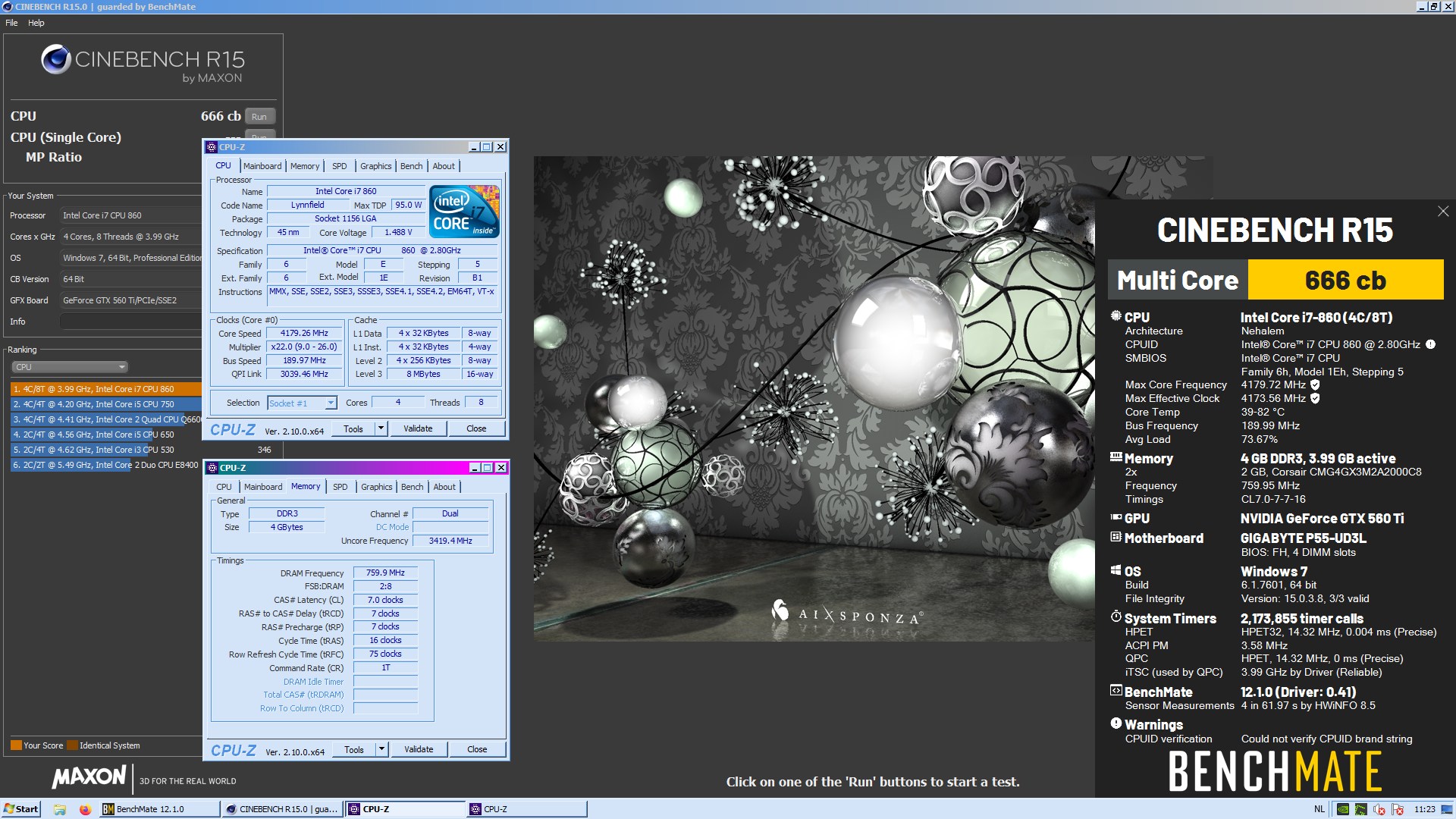This screenshot has width=1456, height=819.
Task: Select ranking row Core i7 CPU 860
Action: coord(106,389)
